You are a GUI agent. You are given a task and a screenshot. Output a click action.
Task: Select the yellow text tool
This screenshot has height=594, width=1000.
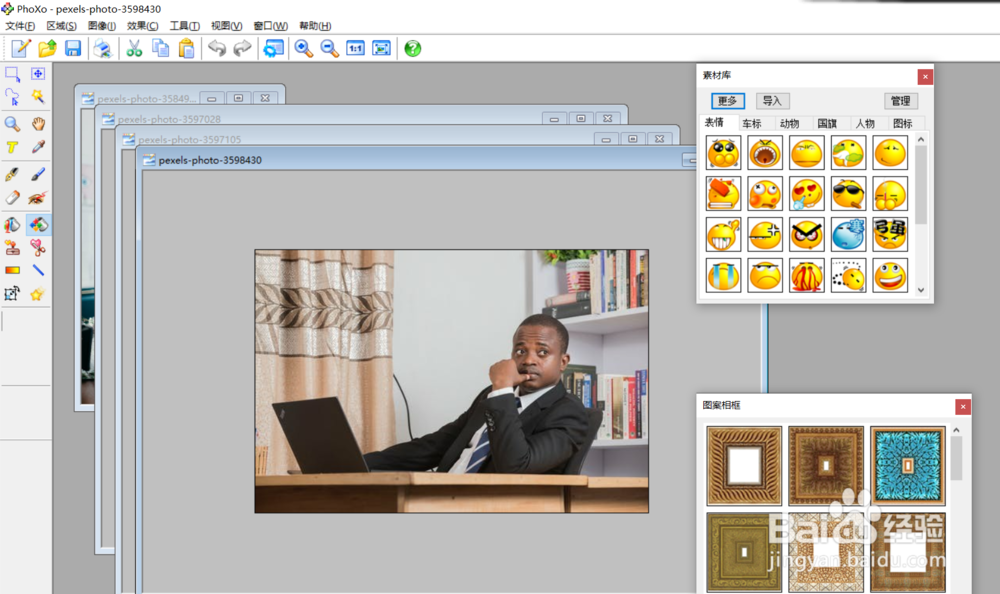12,147
